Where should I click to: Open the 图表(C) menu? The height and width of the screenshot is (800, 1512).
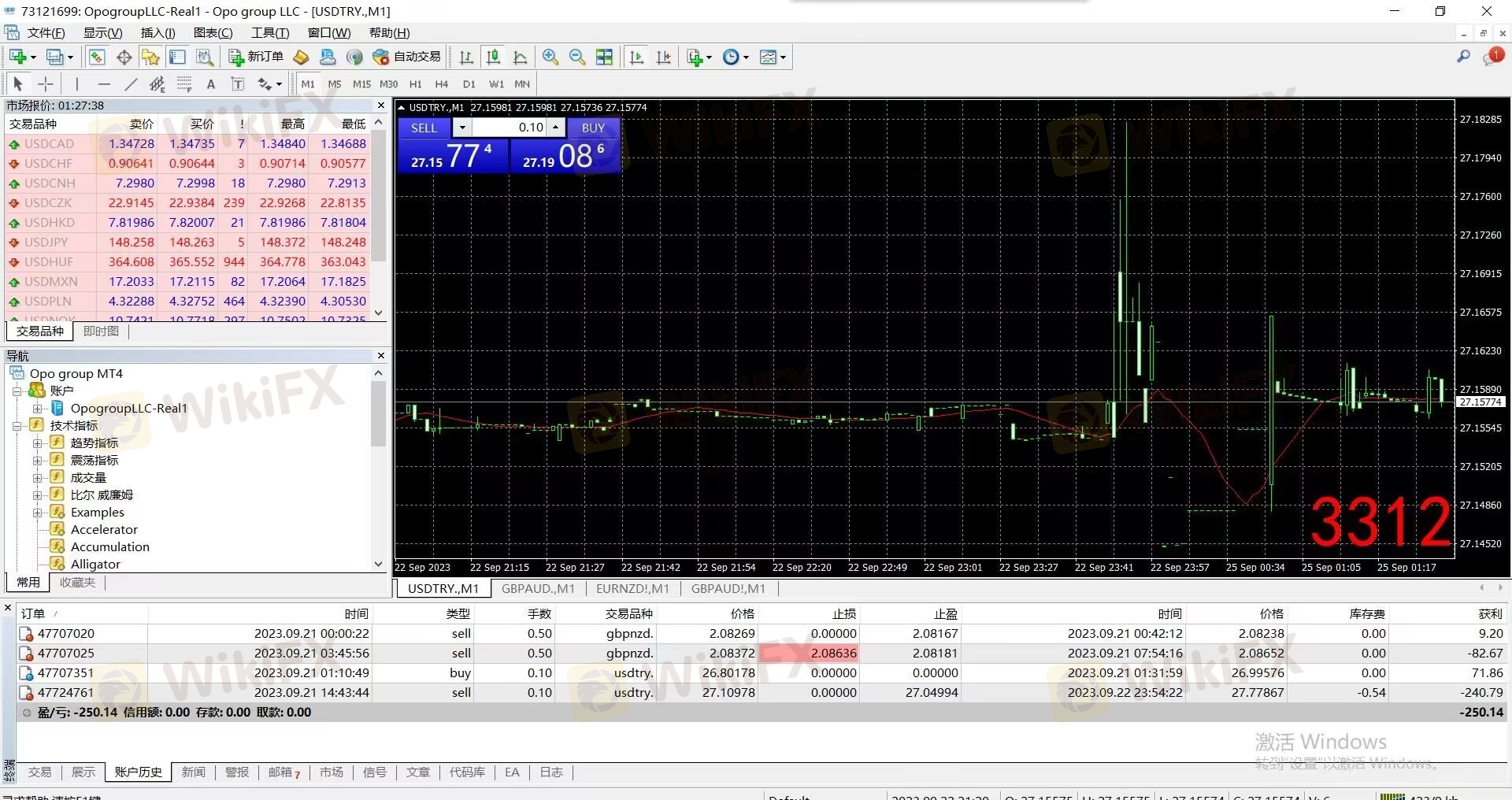pyautogui.click(x=213, y=32)
